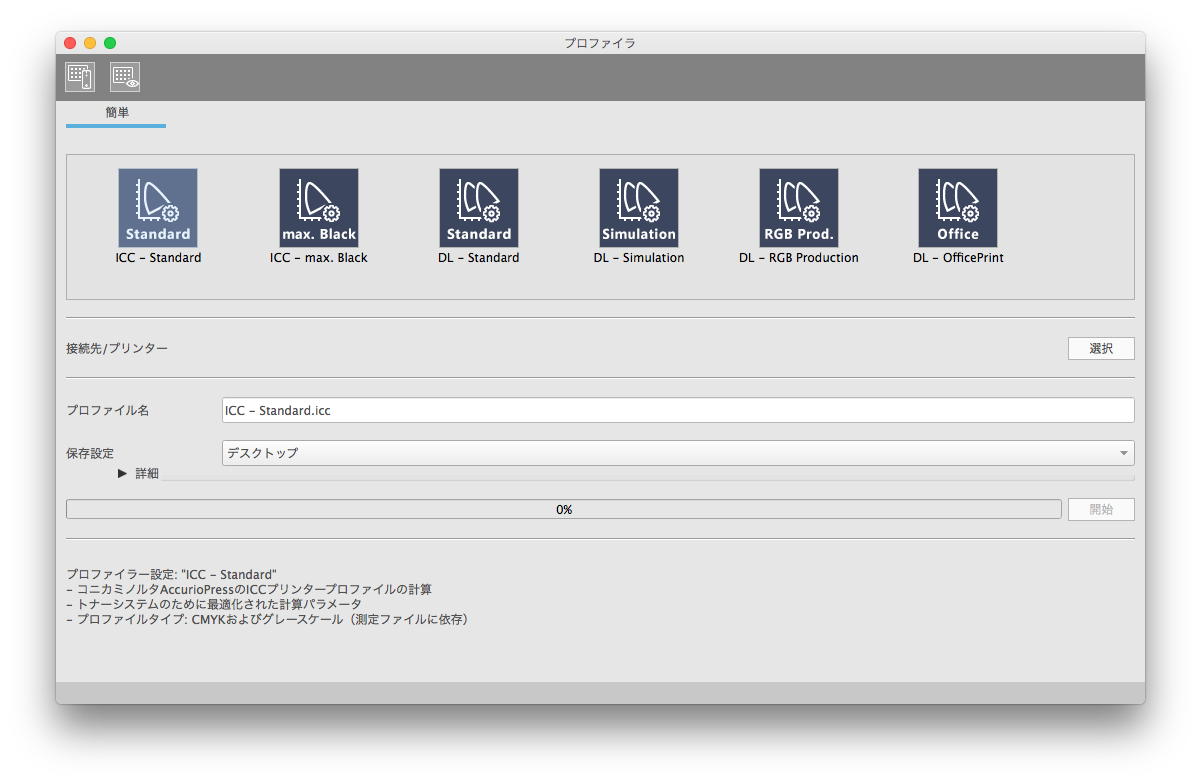Click the 保存設定 label
The height and width of the screenshot is (784, 1201).
pos(90,453)
